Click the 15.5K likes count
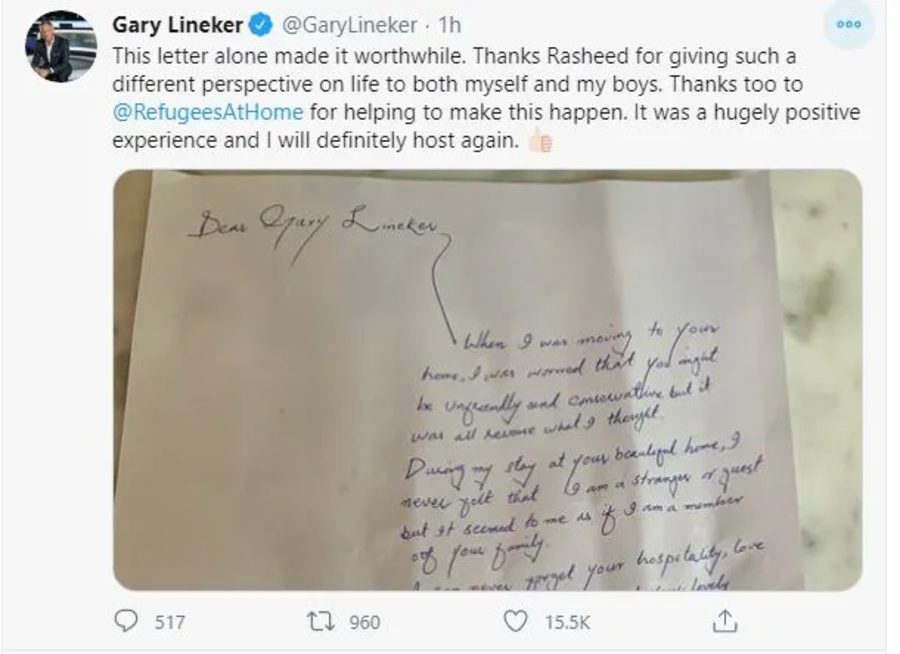This screenshot has width=900, height=654. point(564,622)
